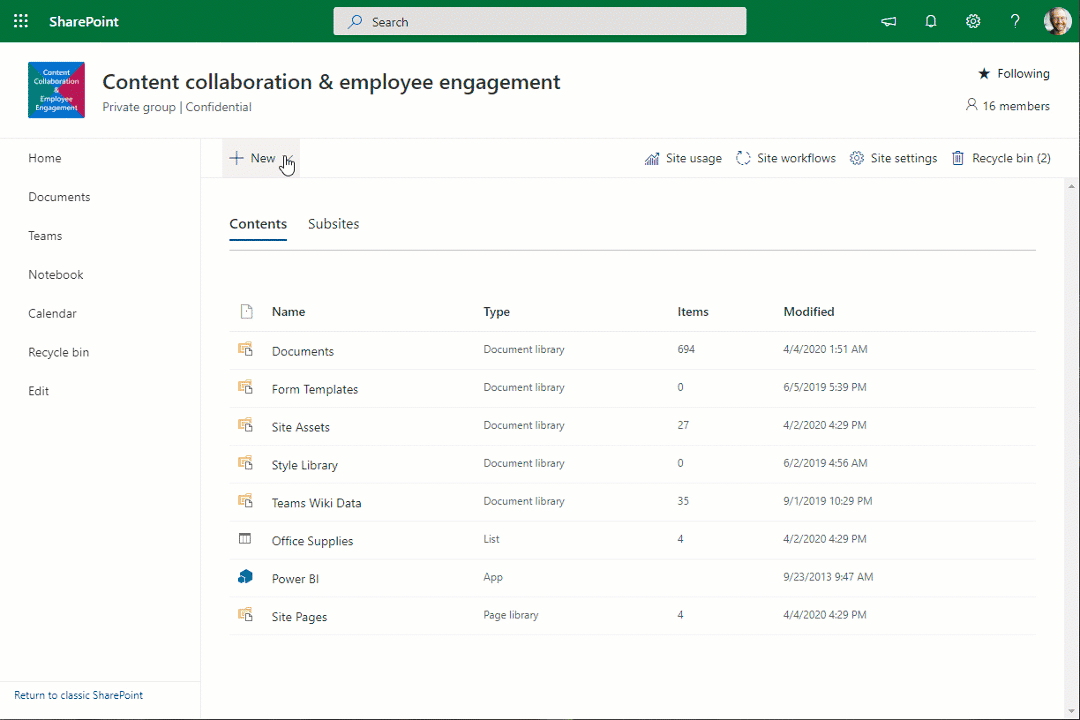Open the Help question mark icon
1080x720 pixels.
pyautogui.click(x=1014, y=21)
